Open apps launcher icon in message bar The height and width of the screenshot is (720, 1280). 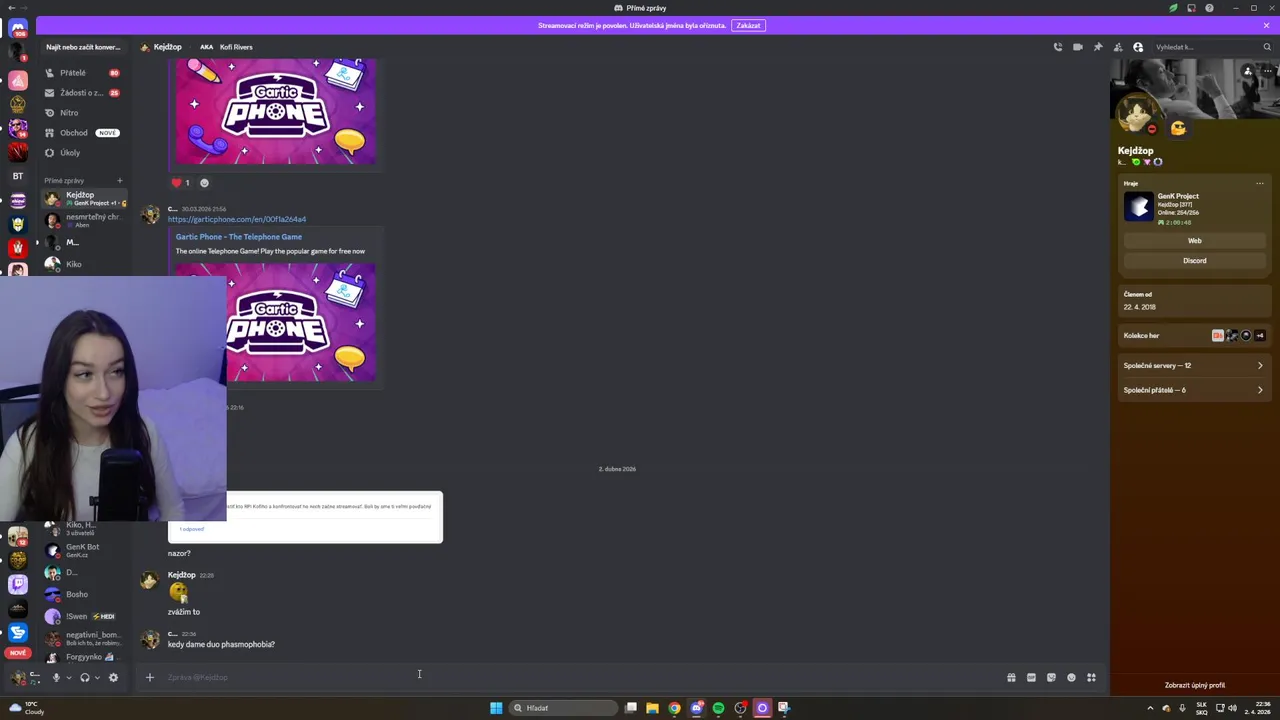coord(1091,677)
